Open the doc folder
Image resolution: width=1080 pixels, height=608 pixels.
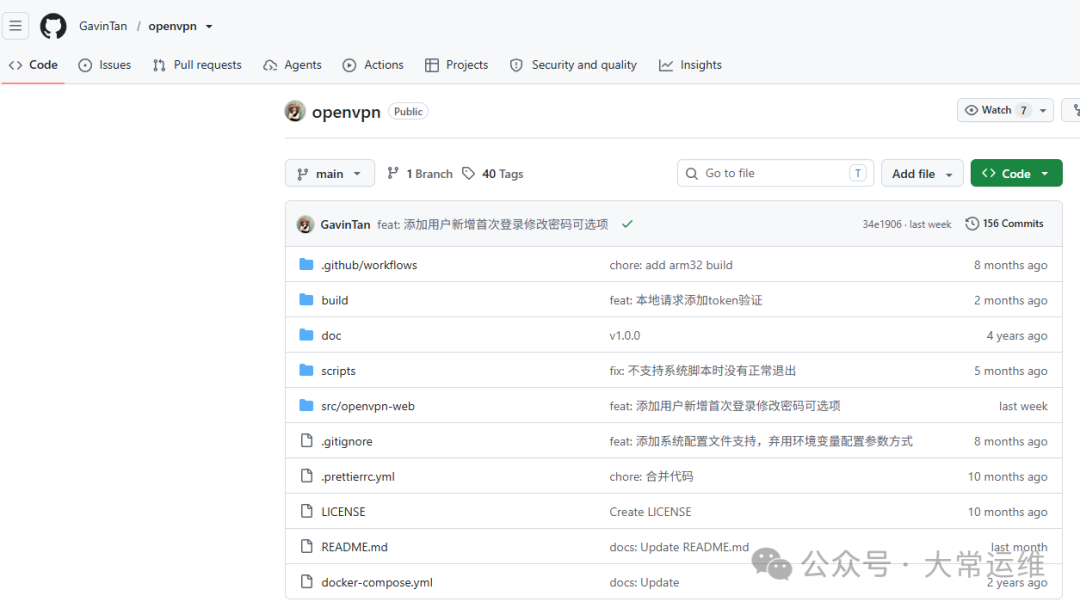[x=331, y=335]
